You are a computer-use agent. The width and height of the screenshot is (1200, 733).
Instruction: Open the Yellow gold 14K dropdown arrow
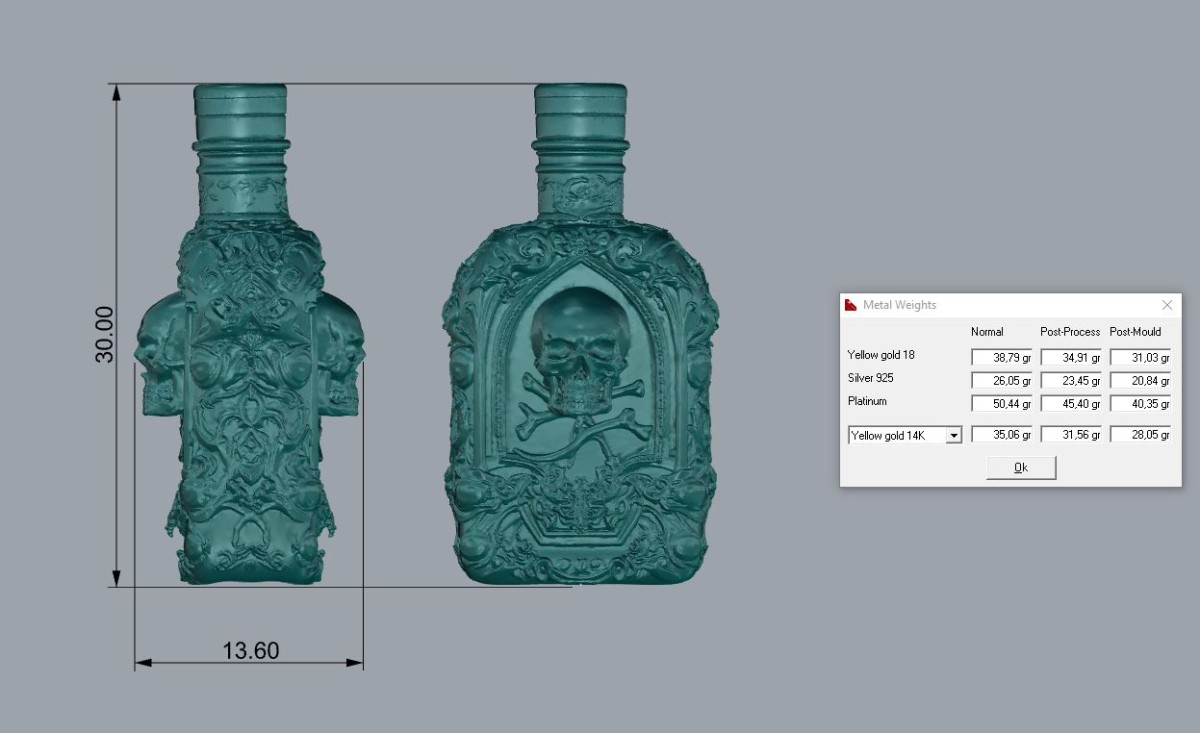tap(954, 435)
